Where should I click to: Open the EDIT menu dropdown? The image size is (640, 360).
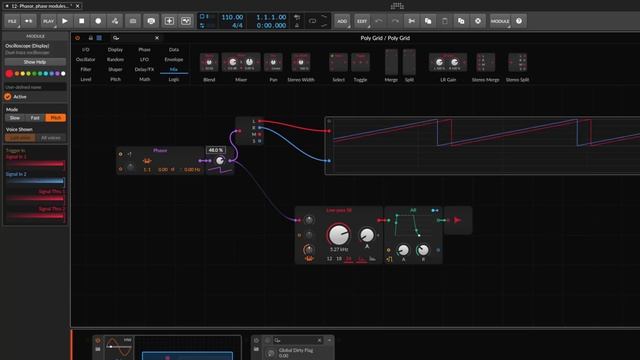tap(362, 21)
